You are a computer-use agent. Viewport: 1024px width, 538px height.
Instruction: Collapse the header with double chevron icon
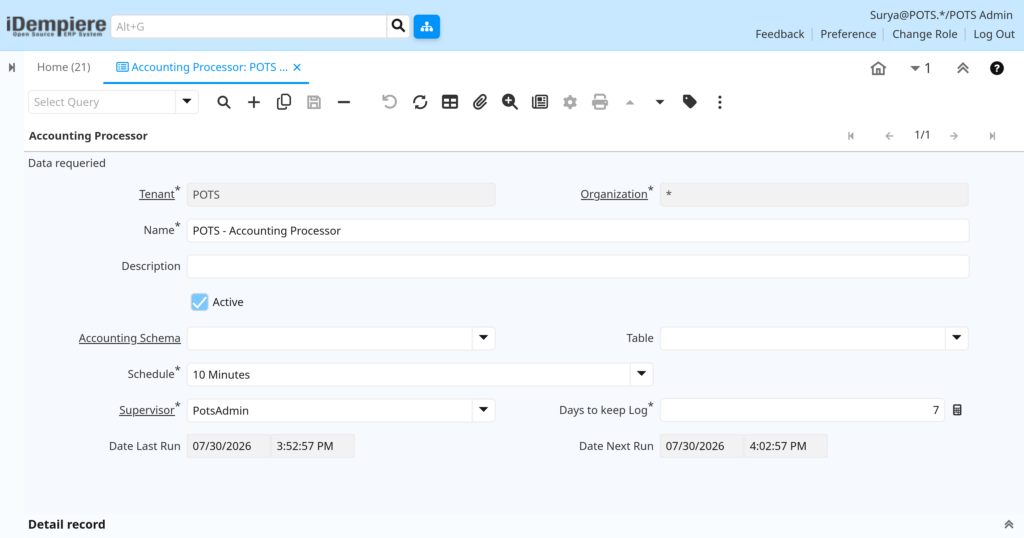(963, 68)
